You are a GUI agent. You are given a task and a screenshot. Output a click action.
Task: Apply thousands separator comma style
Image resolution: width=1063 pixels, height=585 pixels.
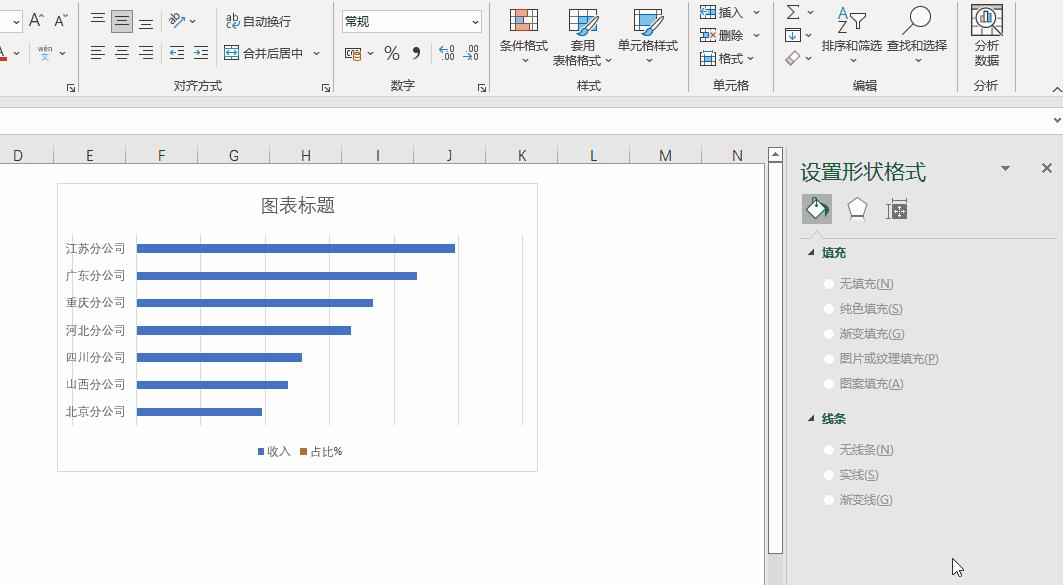point(417,53)
